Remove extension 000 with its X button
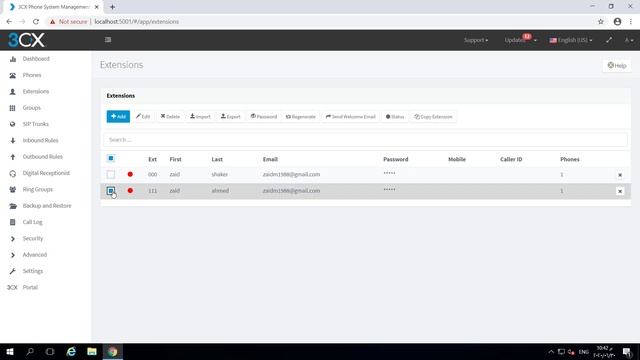Screen dimensions: 640x360 (620, 175)
